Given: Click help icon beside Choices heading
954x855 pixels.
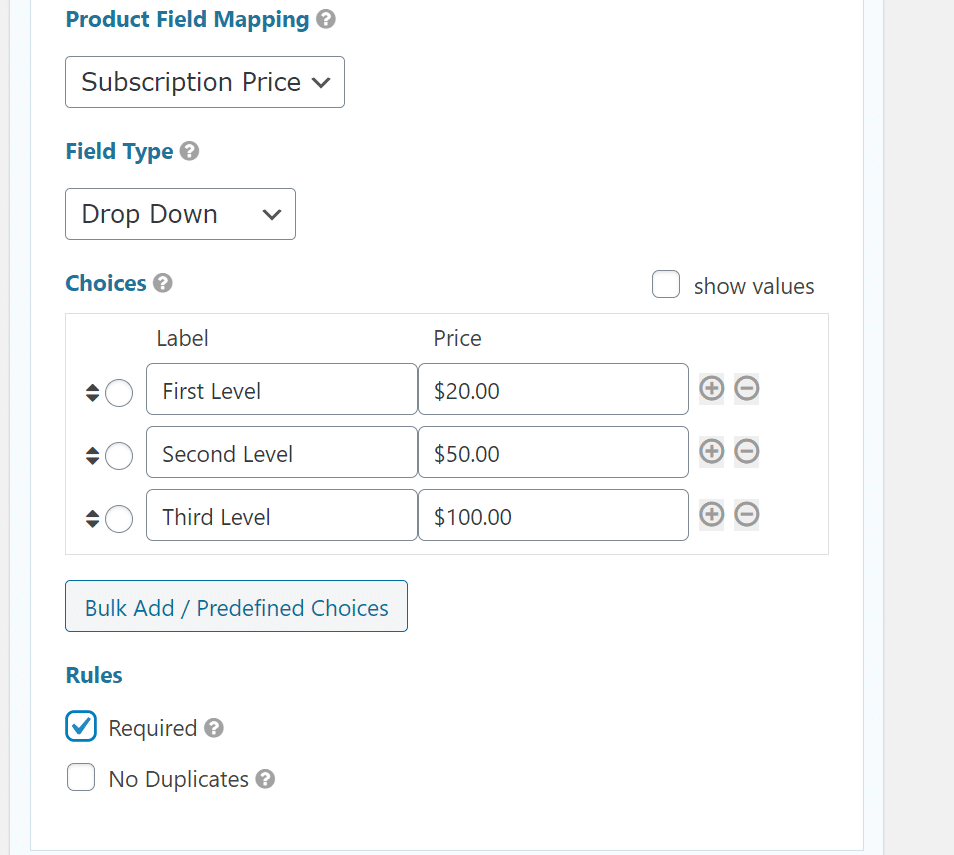Looking at the screenshot, I should [163, 283].
